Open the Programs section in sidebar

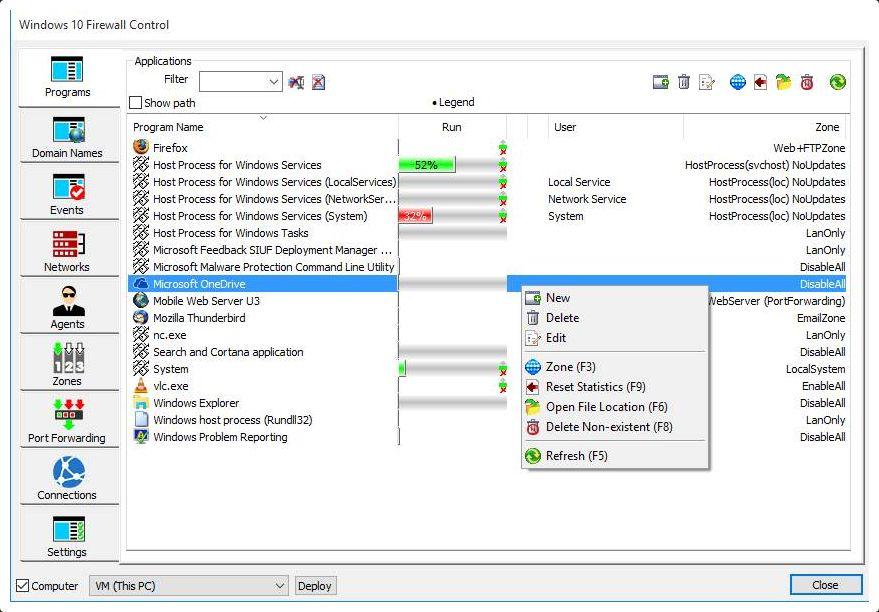point(68,78)
